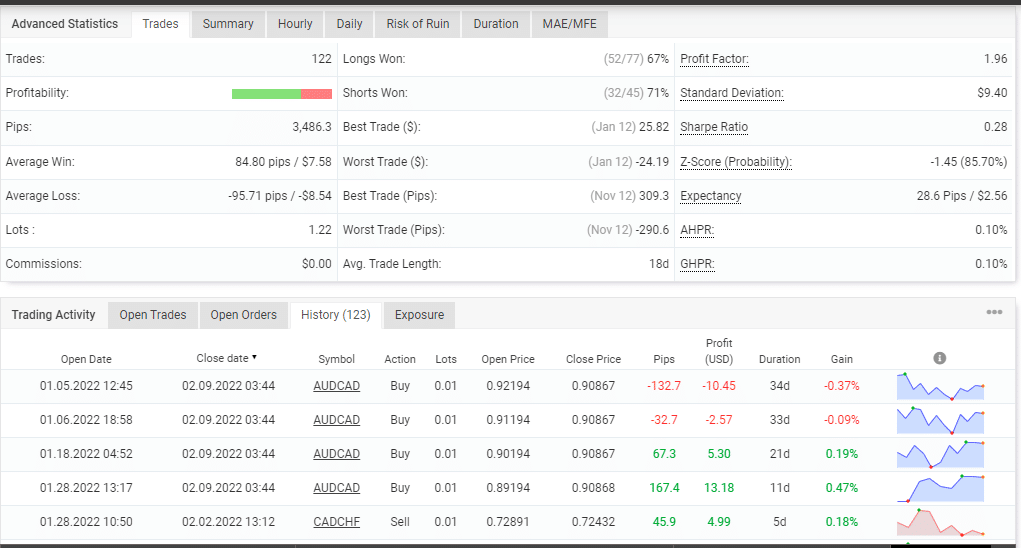Click the sparkline chart for the 01.05.2022 AUDCAD trade
Screen dimensions: 1021x548
(940, 386)
